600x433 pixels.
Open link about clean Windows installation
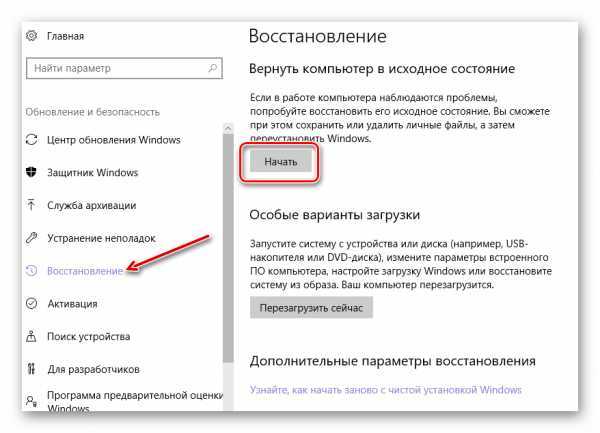coord(385,390)
